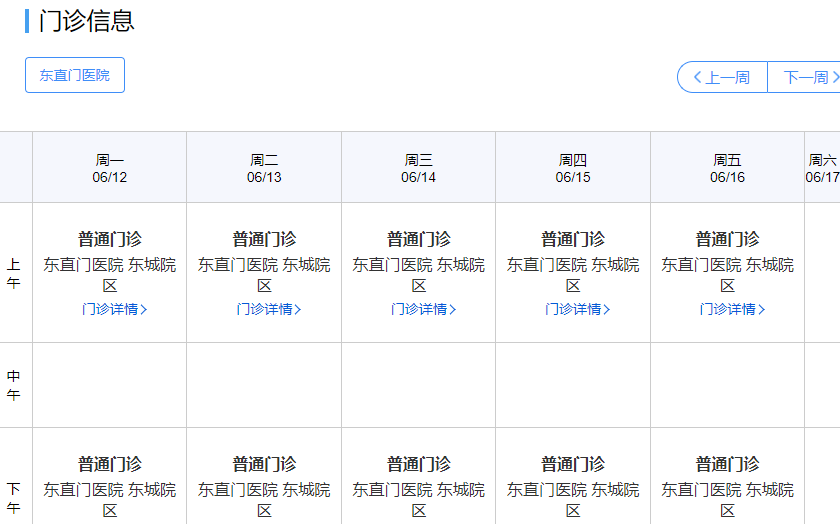This screenshot has height=524, width=840.
Task: Click the 东直门医院 hospital filter button
Action: coord(75,75)
